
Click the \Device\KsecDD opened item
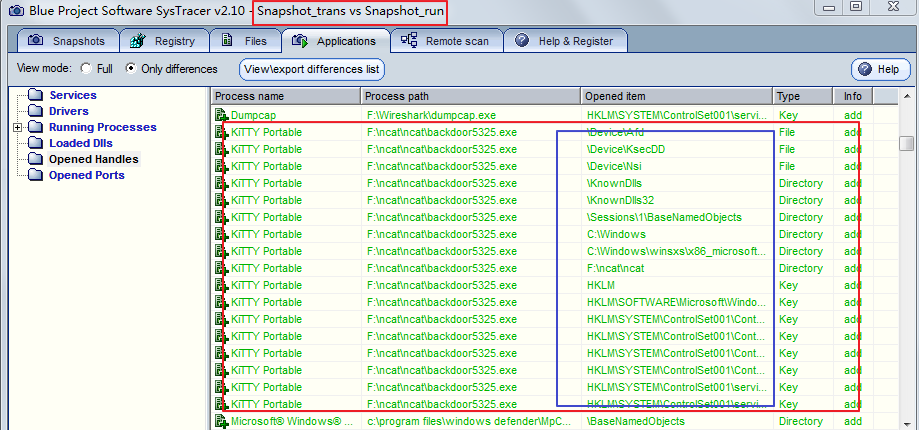click(x=626, y=149)
